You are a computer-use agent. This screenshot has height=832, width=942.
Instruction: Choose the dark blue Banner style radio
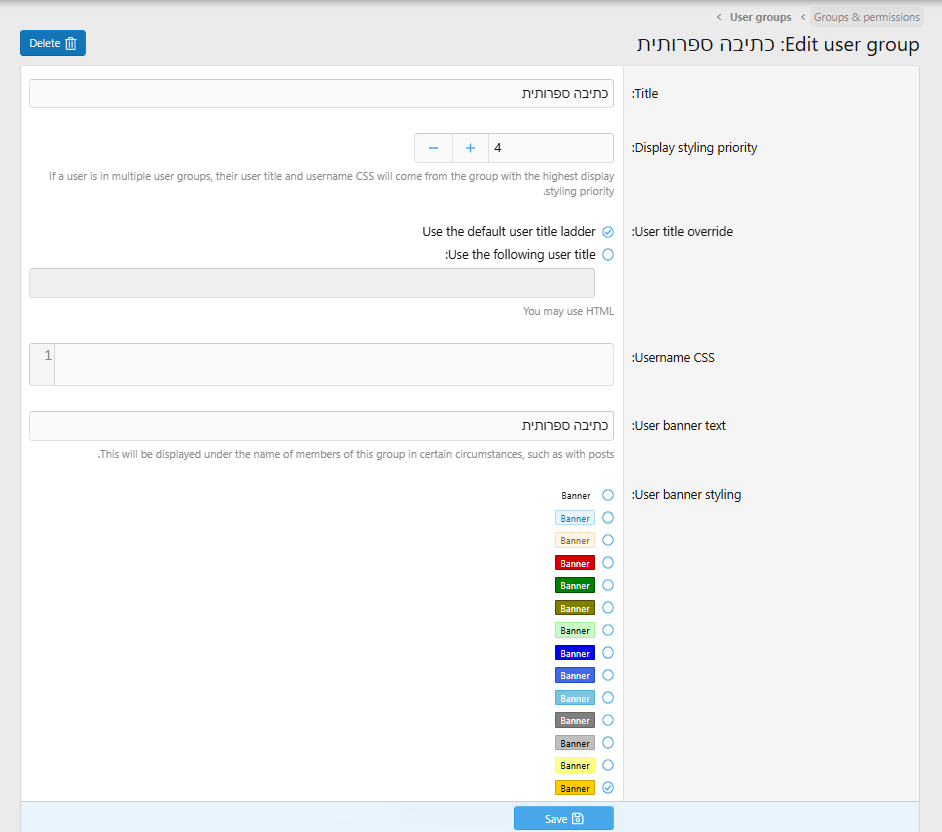608,653
